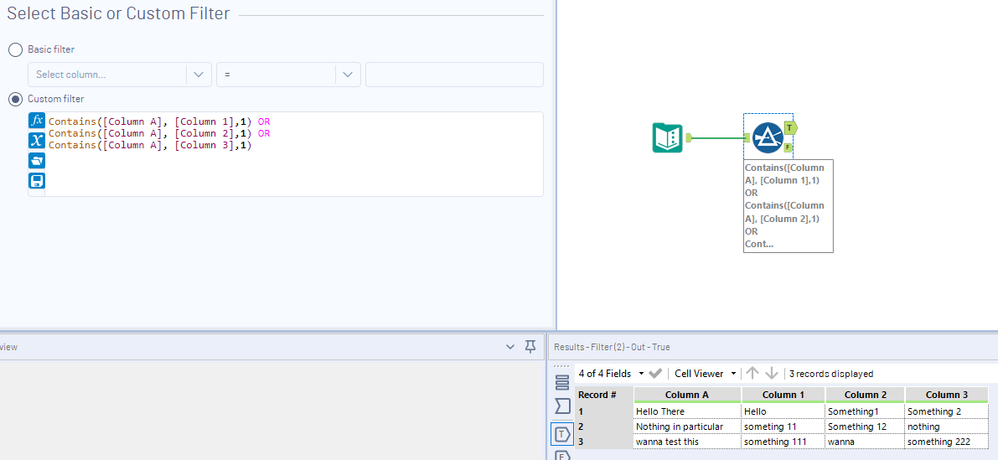Select the 'wanna' cell in Column 2
This screenshot has width=998, height=460.
[x=865, y=442]
